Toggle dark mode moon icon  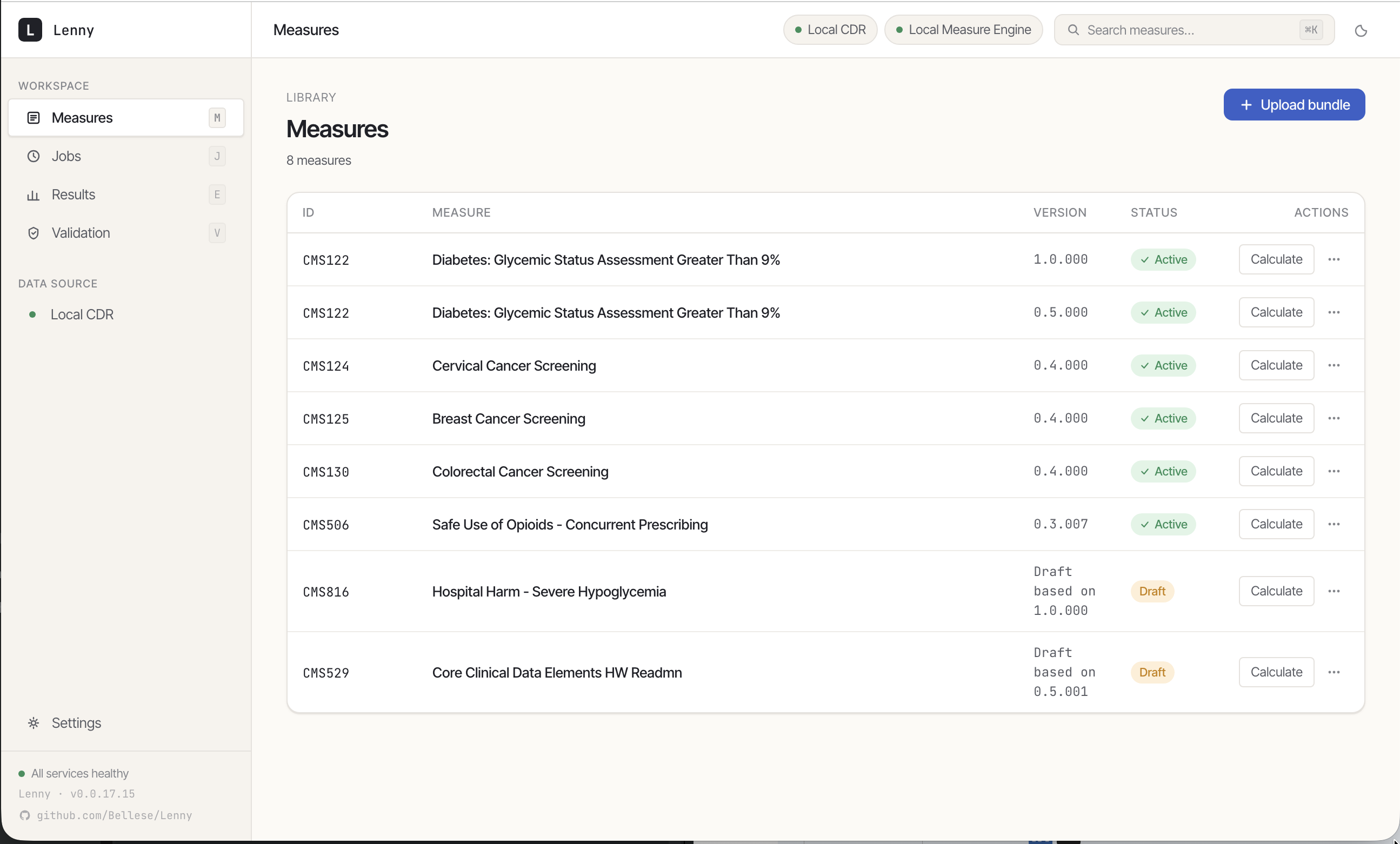(x=1361, y=30)
